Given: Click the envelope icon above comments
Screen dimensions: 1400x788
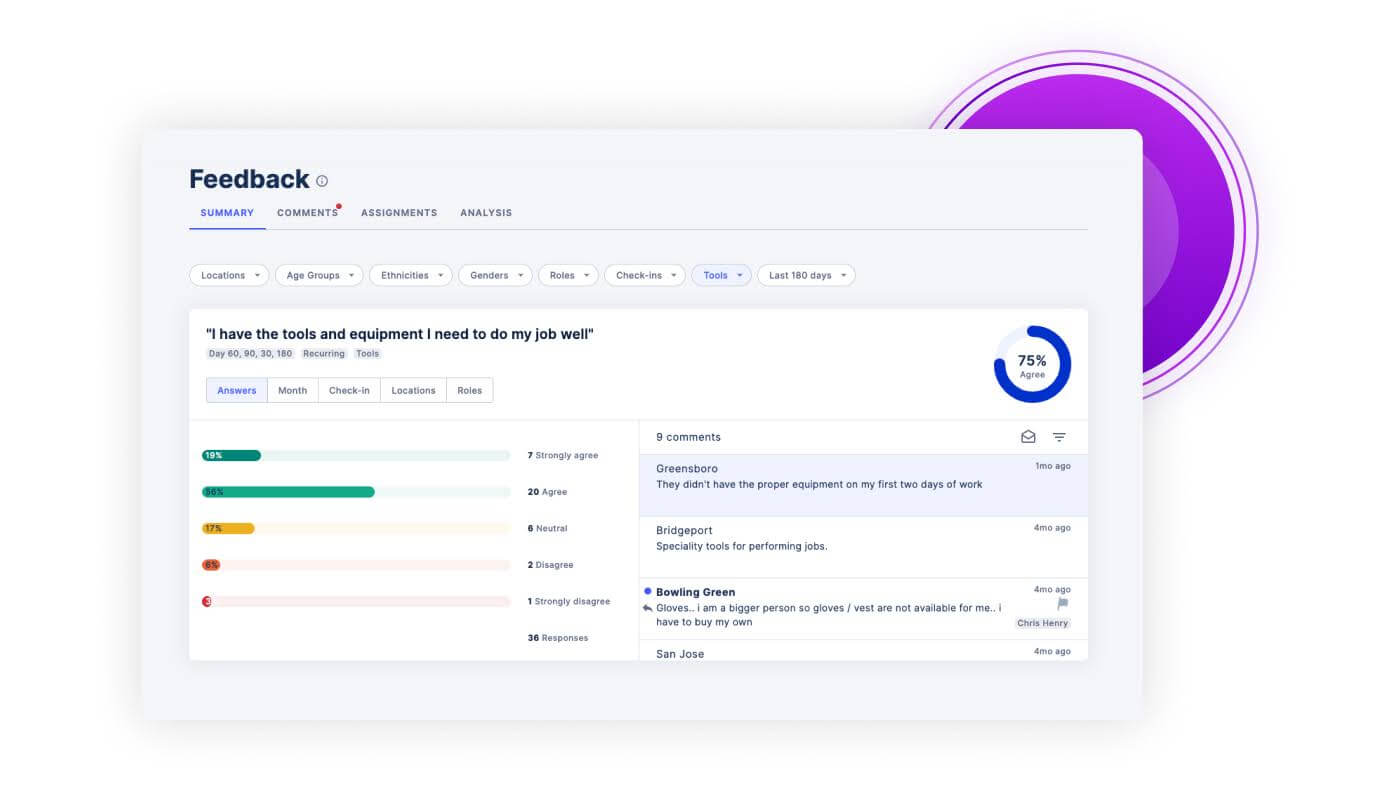Looking at the screenshot, I should [1027, 437].
